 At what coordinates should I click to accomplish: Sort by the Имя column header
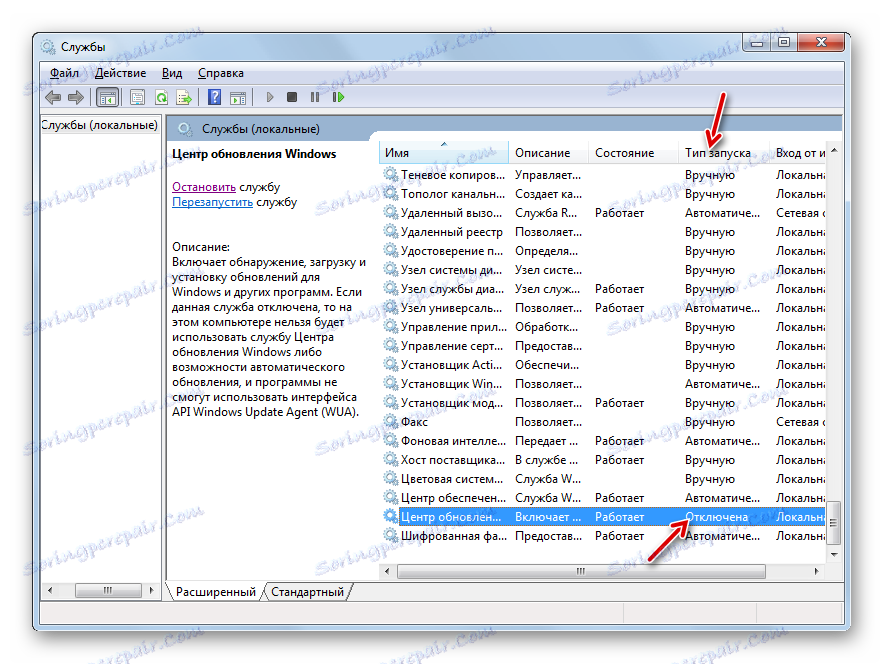444,153
